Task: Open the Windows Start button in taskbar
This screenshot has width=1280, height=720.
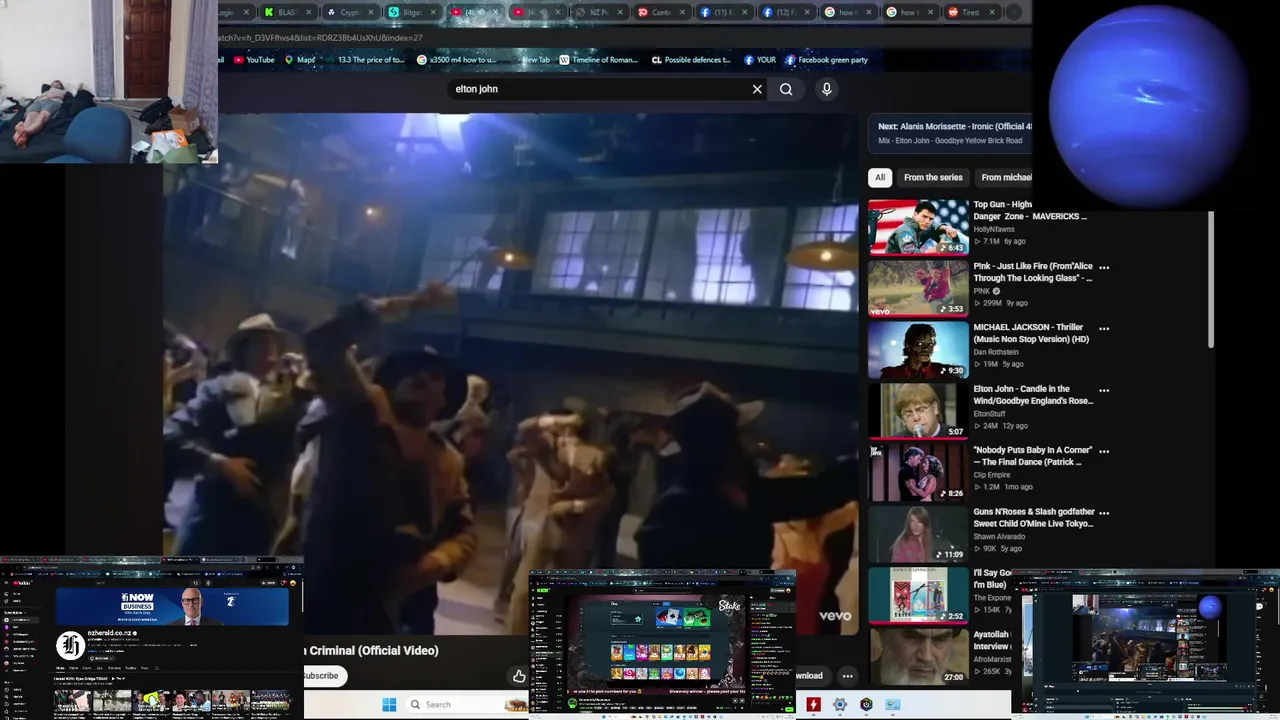Action: 389,704
